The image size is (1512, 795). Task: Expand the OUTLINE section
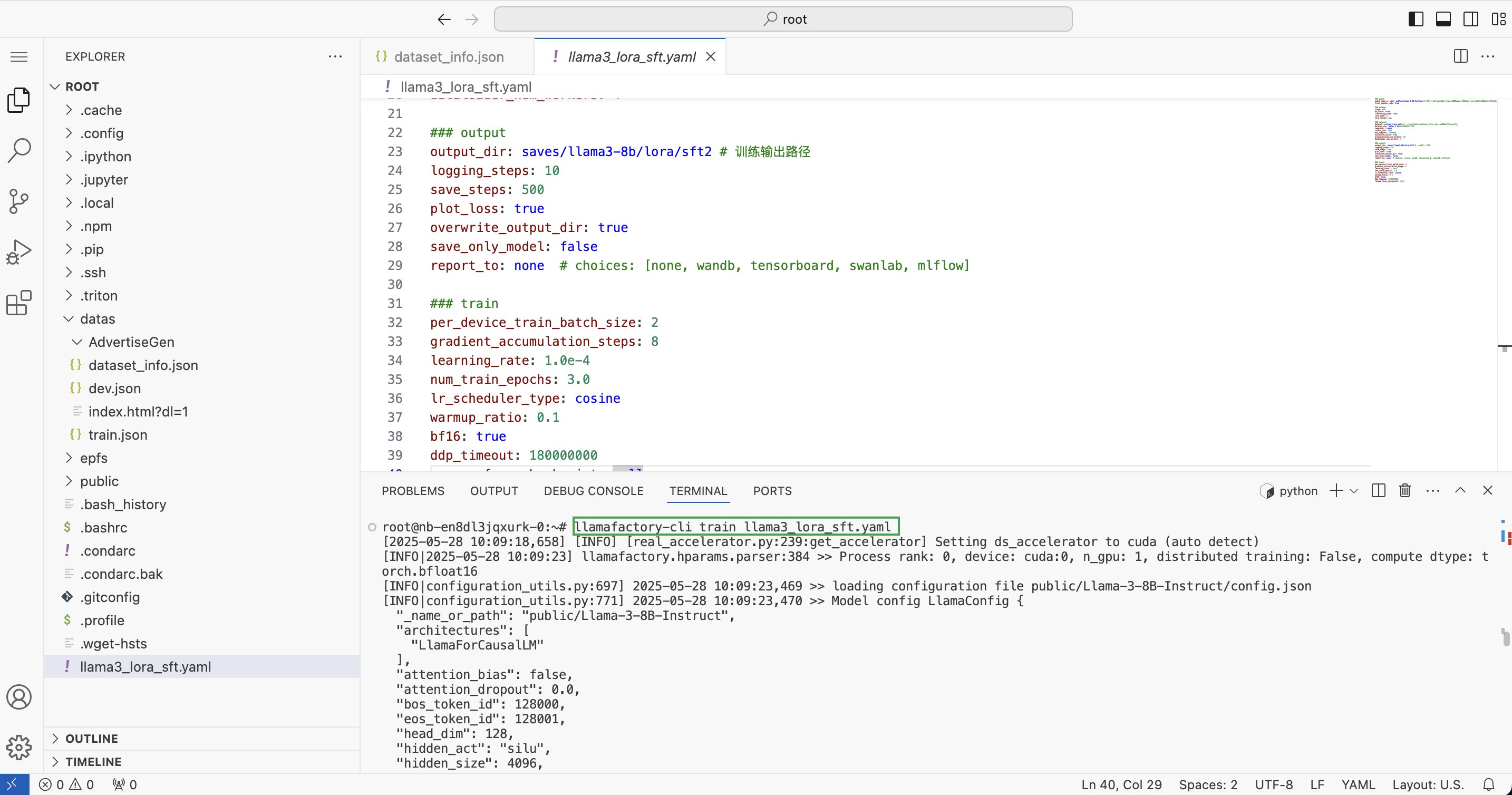[x=201, y=739]
